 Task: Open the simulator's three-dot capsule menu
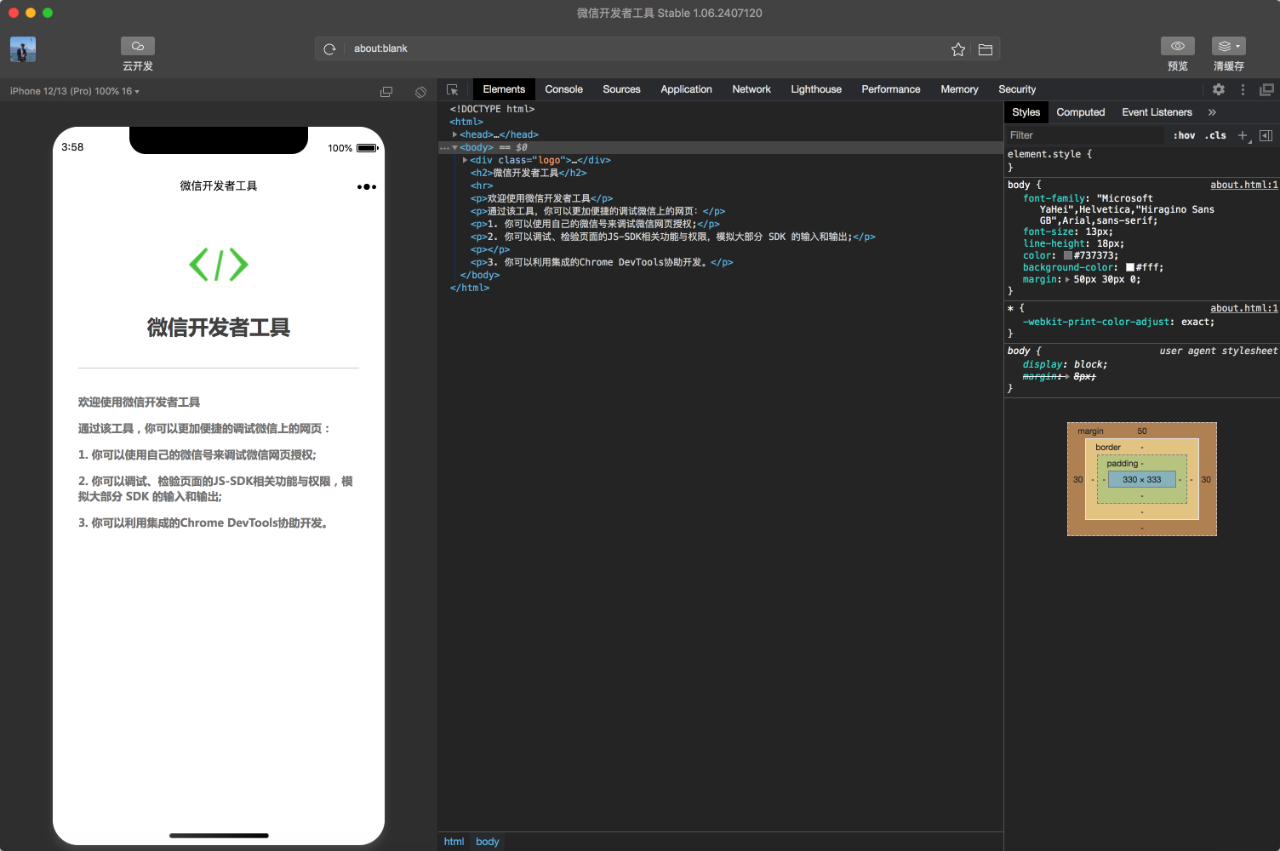367,186
